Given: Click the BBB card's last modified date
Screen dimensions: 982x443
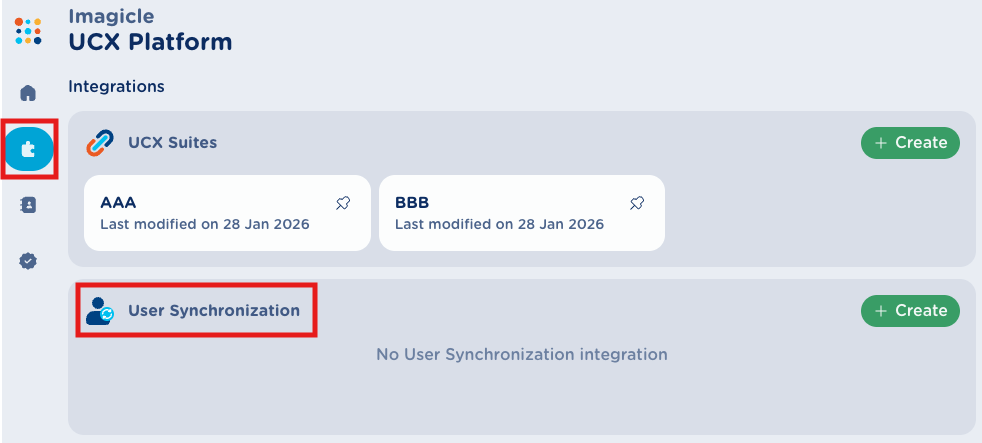Looking at the screenshot, I should coord(499,224).
